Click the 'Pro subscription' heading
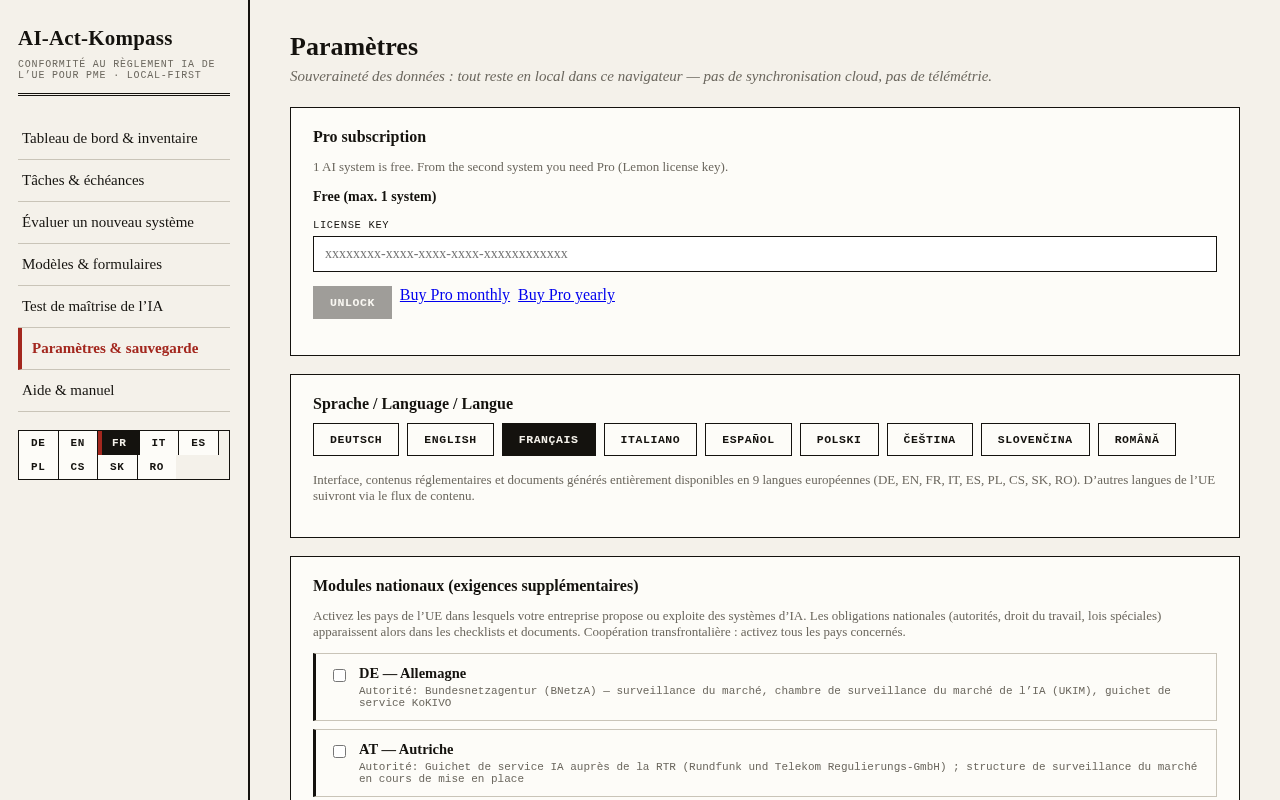1280x800 pixels. (x=369, y=137)
